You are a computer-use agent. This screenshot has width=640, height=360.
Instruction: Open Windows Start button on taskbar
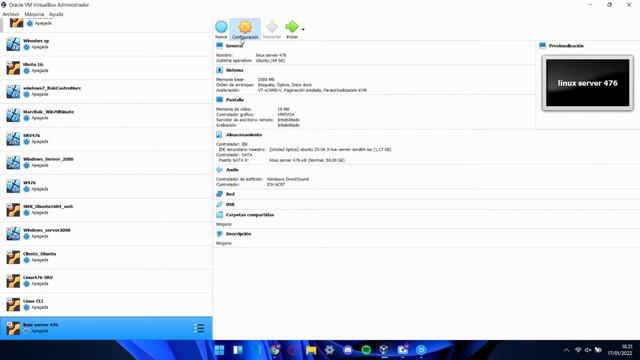click(220, 350)
